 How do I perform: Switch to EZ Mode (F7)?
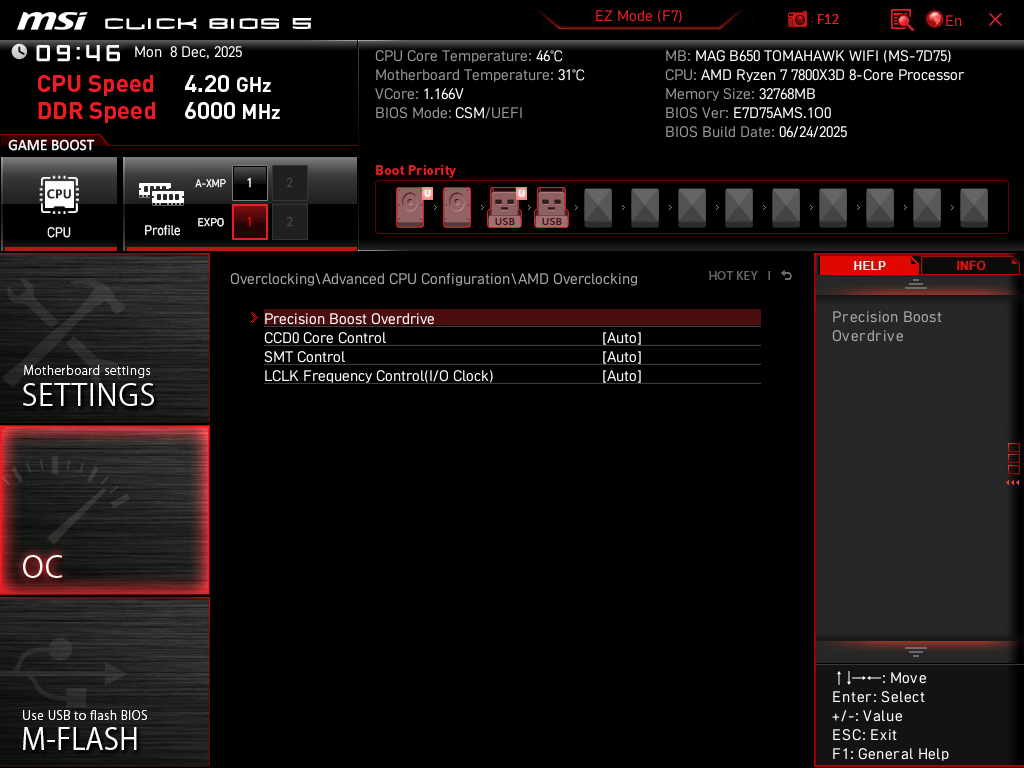point(638,16)
